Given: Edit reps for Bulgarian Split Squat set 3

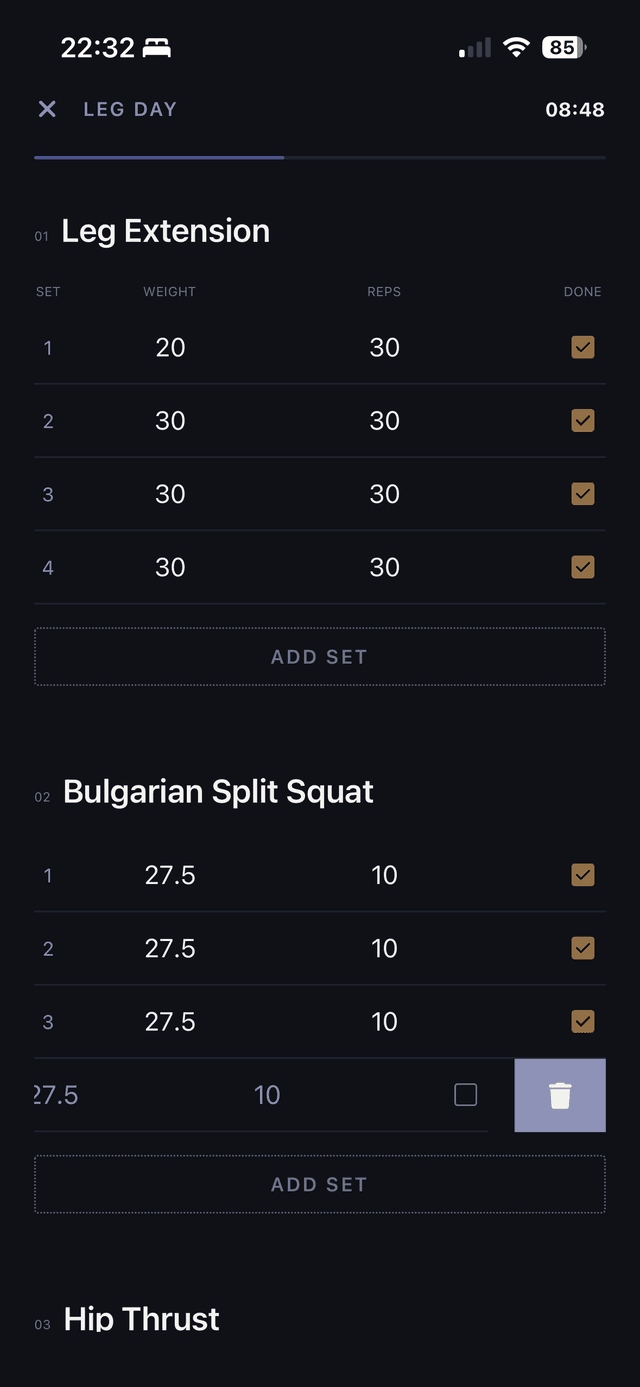Looking at the screenshot, I should (385, 1022).
